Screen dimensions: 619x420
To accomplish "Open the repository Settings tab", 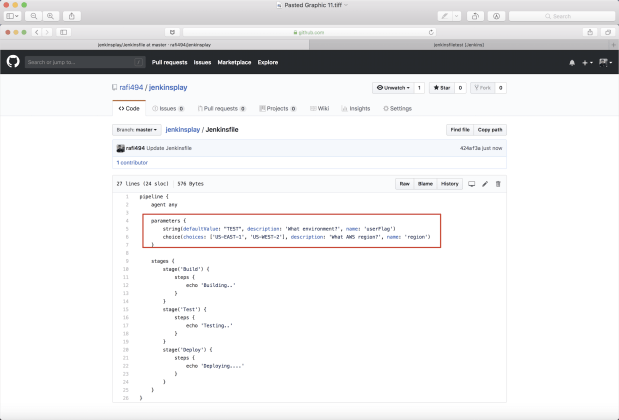I will pos(397,109).
